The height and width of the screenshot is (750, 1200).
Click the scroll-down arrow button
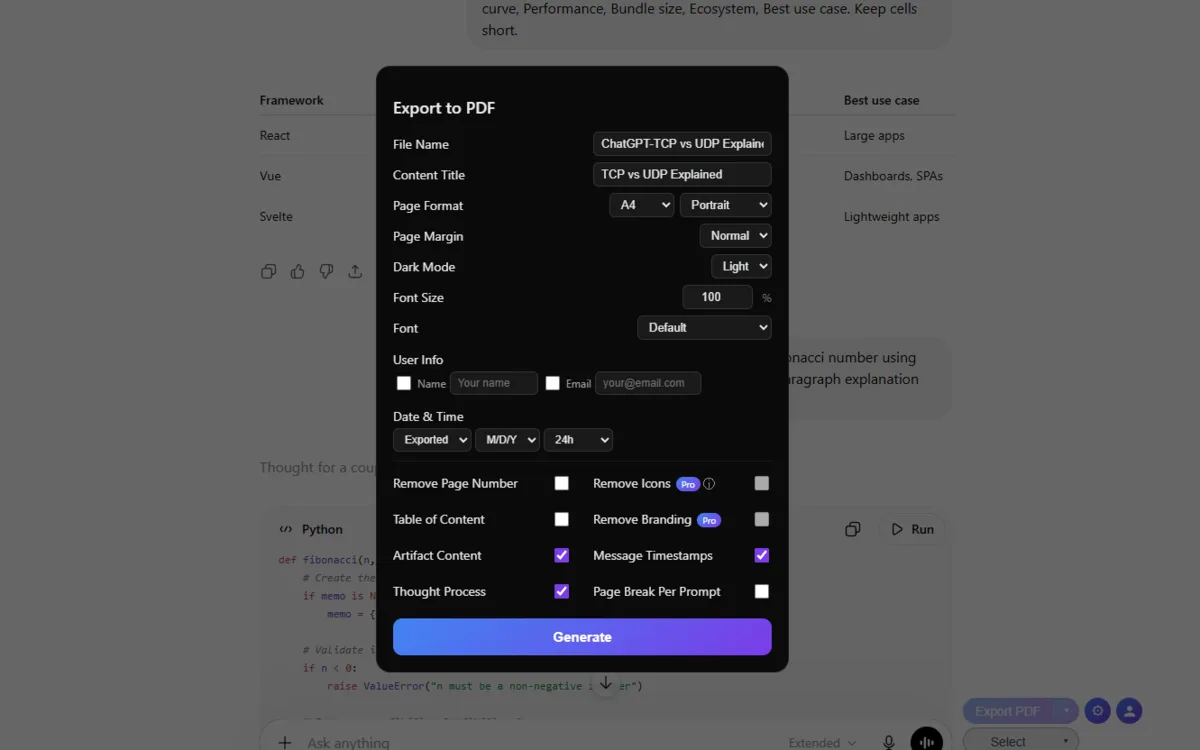[605, 684]
